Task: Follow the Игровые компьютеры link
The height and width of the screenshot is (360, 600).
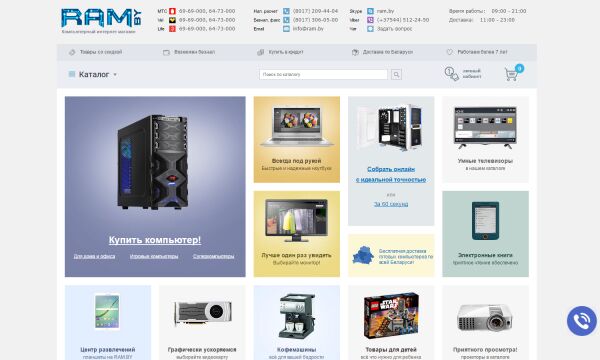Action: (x=154, y=256)
